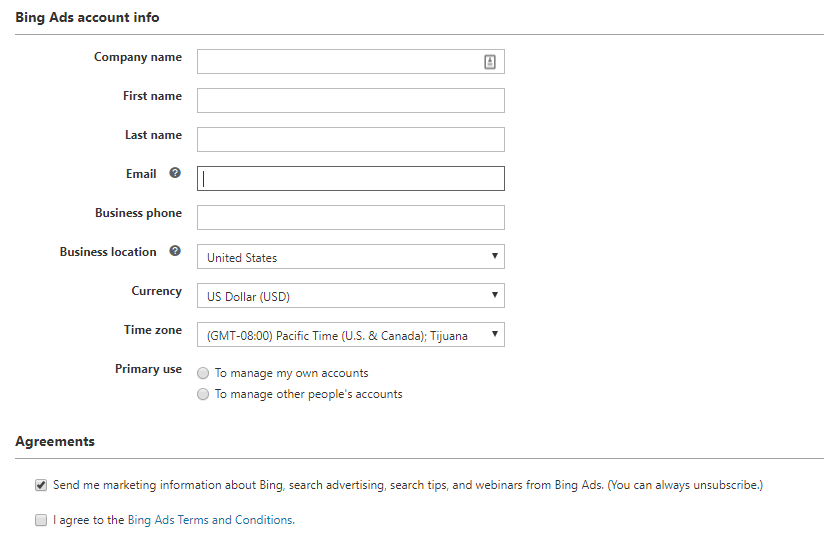Click the Currency dropdown arrow
The width and height of the screenshot is (824, 533).
[x=495, y=295]
